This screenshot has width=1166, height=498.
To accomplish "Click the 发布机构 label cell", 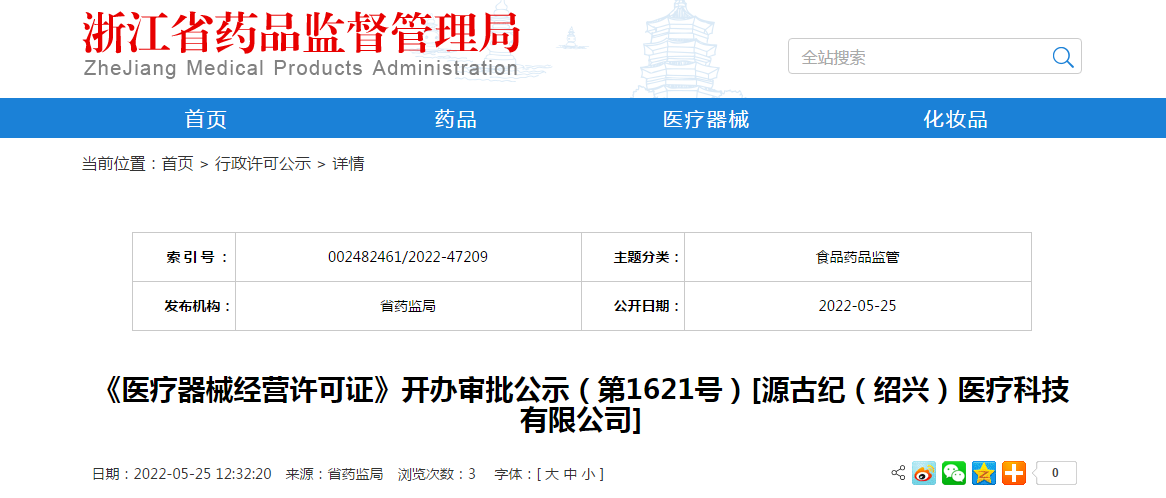I will click(184, 305).
